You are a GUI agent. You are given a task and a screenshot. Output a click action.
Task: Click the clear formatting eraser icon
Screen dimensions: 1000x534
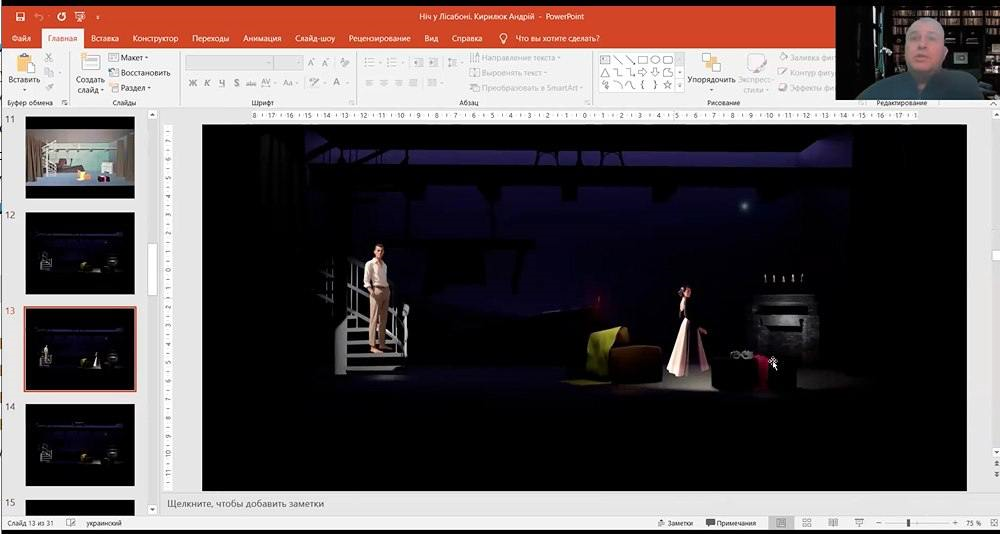(x=344, y=63)
